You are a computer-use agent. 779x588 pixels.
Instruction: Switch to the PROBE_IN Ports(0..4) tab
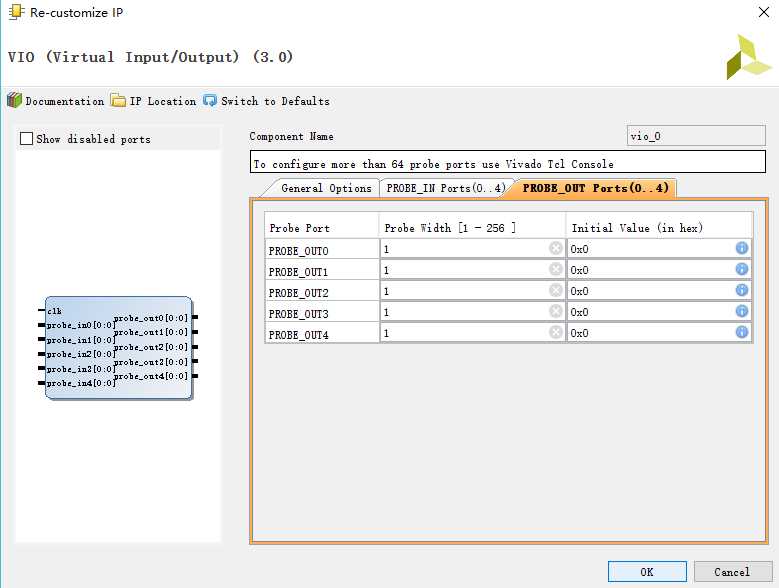coord(446,188)
